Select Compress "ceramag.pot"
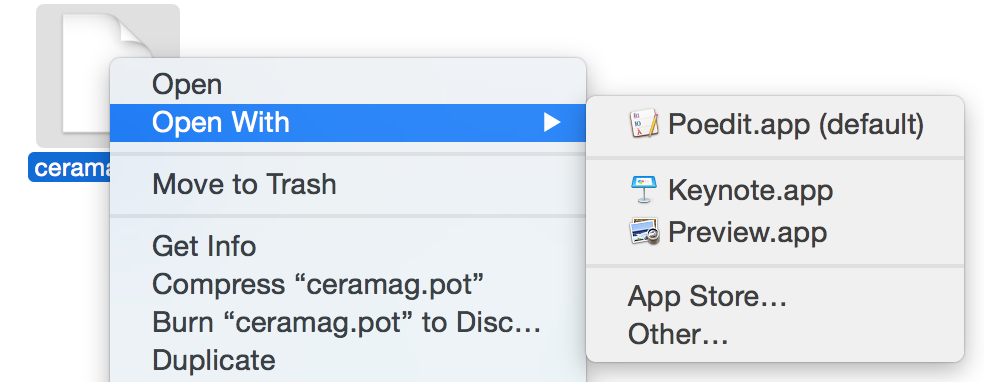Screen dimensions: 984x382 coord(348,284)
